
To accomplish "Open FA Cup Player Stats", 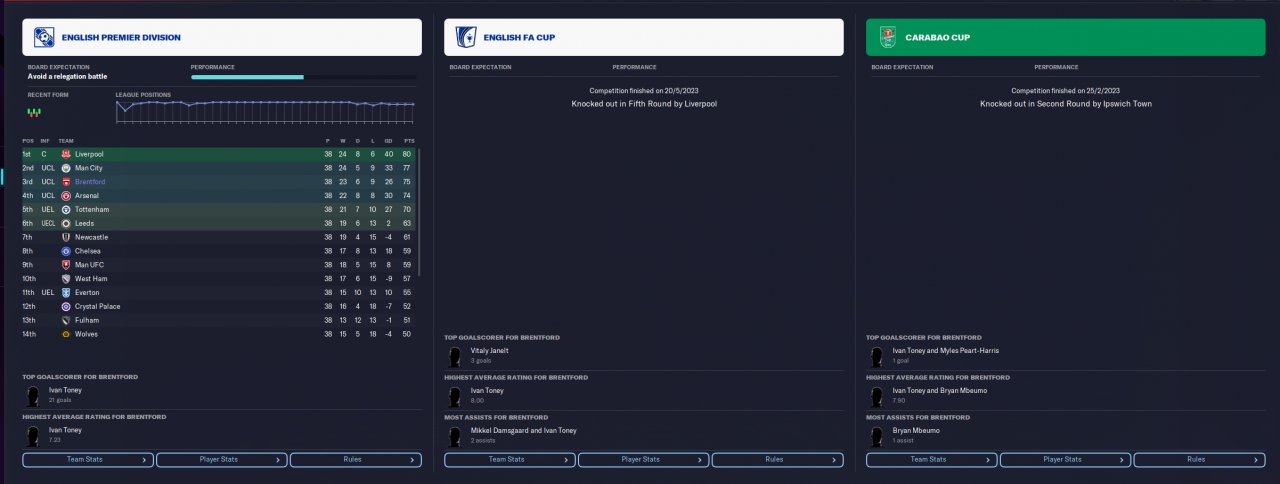I will click(x=643, y=460).
